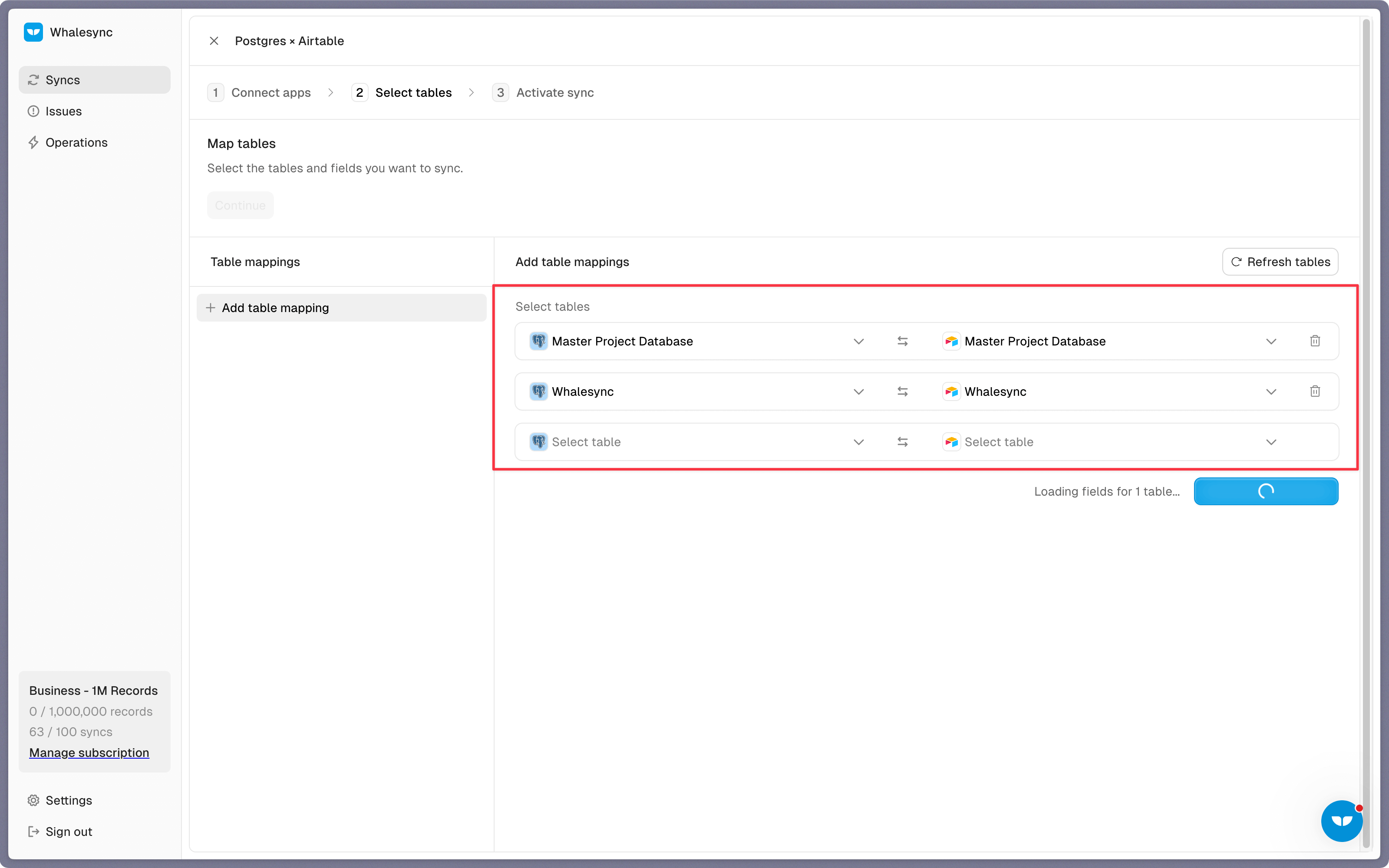The height and width of the screenshot is (868, 1389).
Task: Open the Operations section
Action: pyautogui.click(x=95, y=142)
